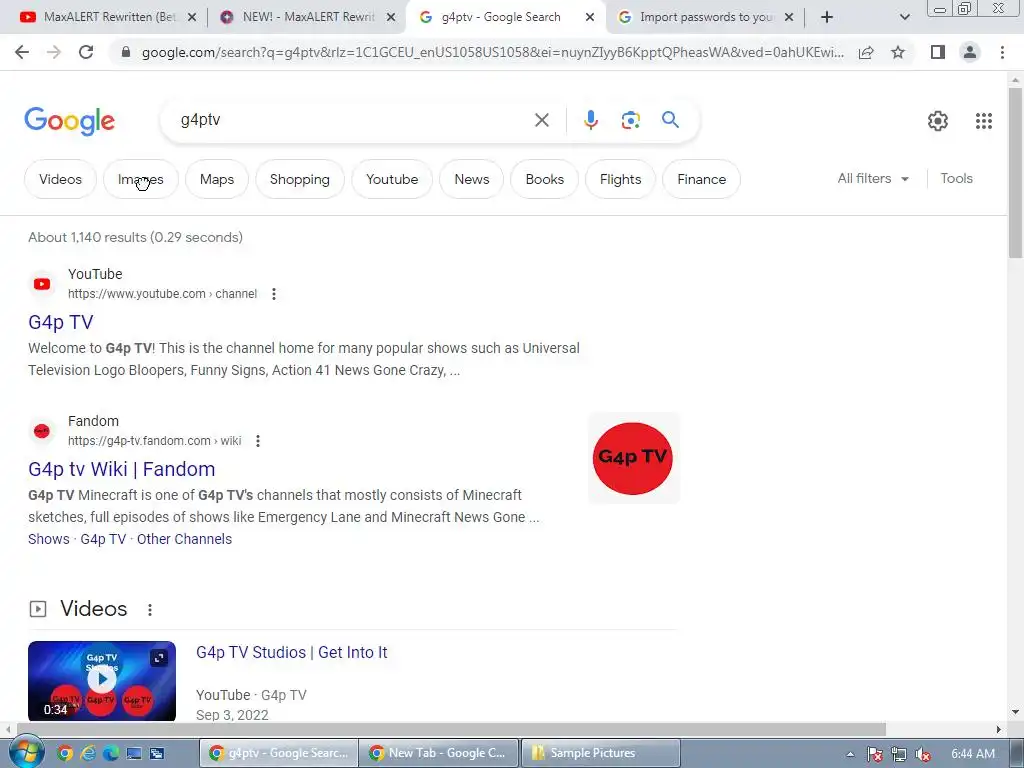Screen dimensions: 1024x768
Task: Click the horizontal page scrollbar
Action: [x=451, y=729]
